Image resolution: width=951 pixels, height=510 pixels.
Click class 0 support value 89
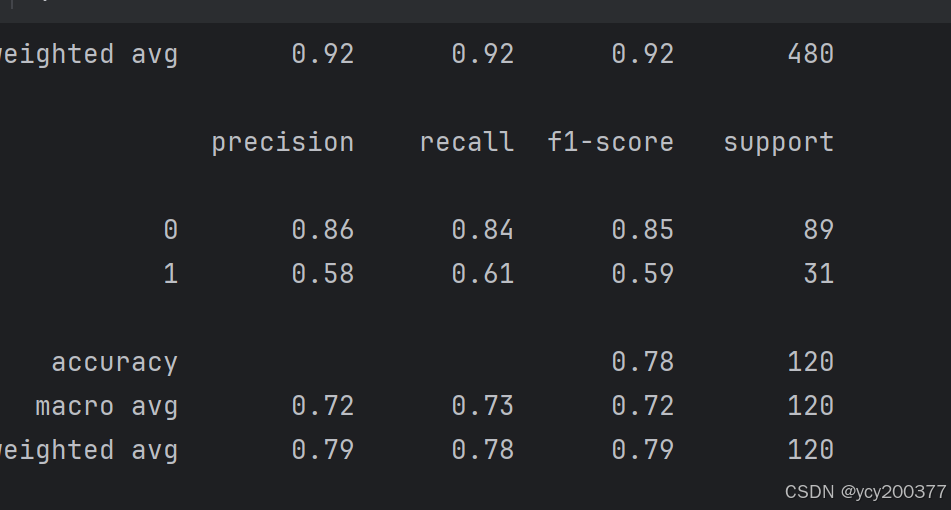click(819, 230)
